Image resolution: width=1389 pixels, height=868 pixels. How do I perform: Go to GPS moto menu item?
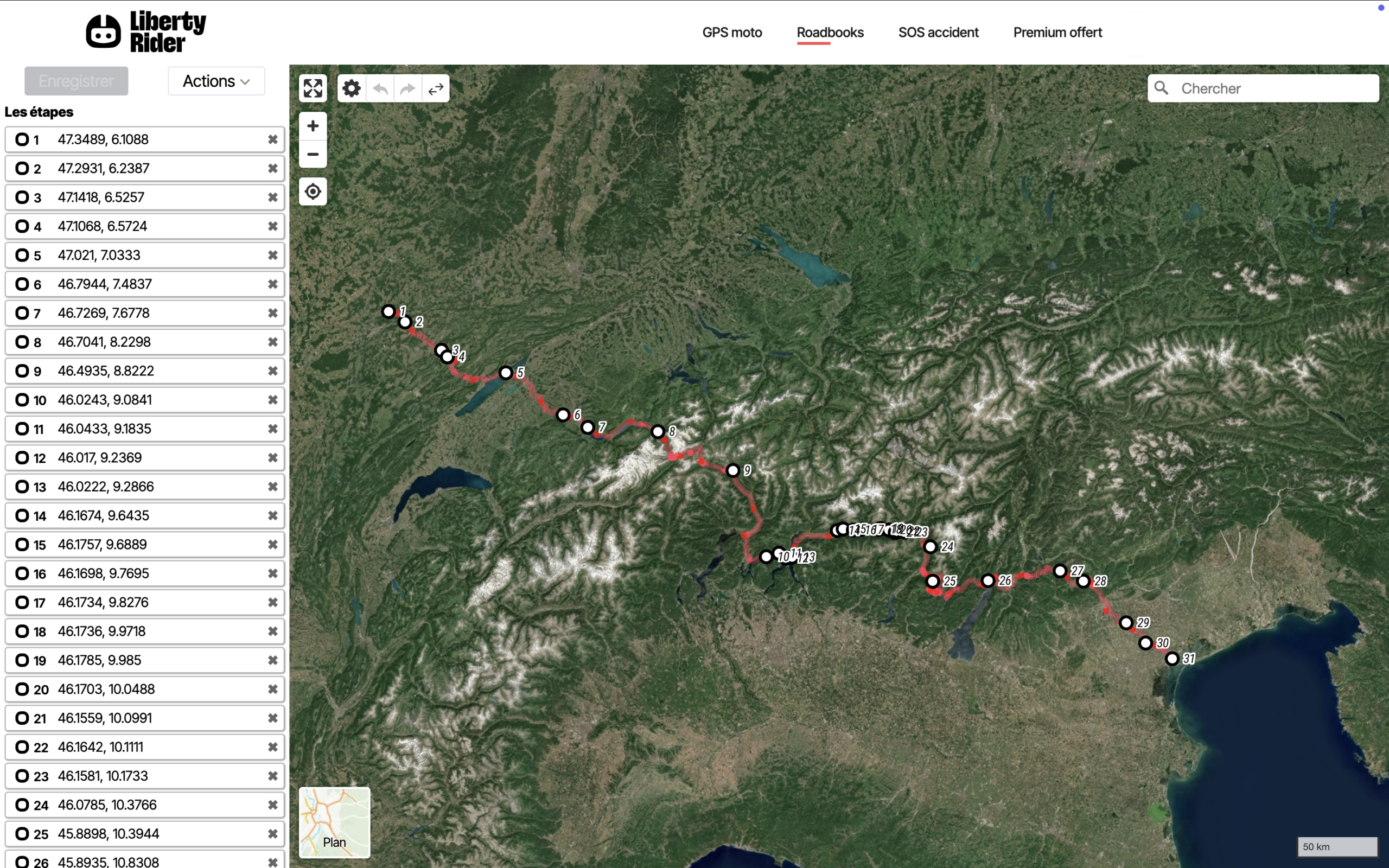732,32
